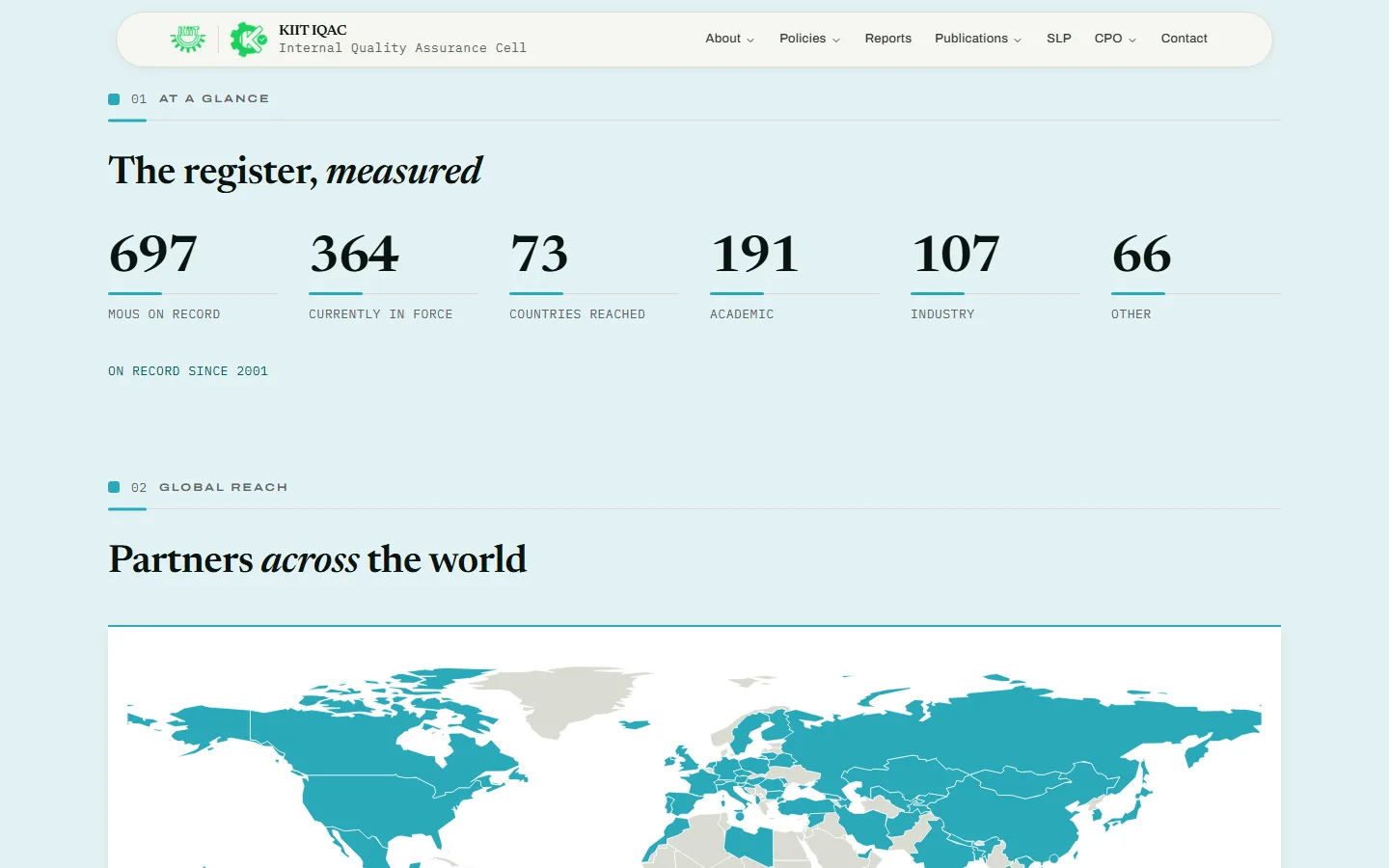The width and height of the screenshot is (1389, 868).
Task: Open the SLP nav item
Action: [x=1059, y=39]
